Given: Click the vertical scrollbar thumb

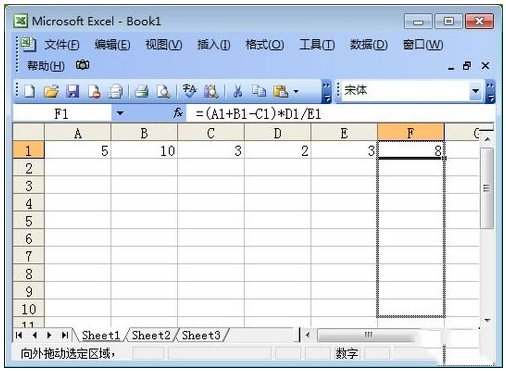Looking at the screenshot, I should click(x=487, y=188).
